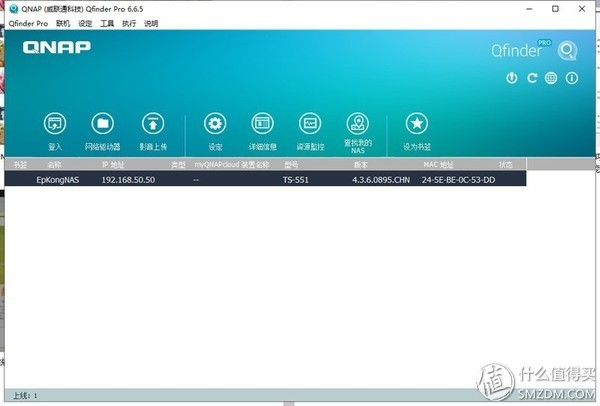Sort by 型号 column header

(291, 165)
